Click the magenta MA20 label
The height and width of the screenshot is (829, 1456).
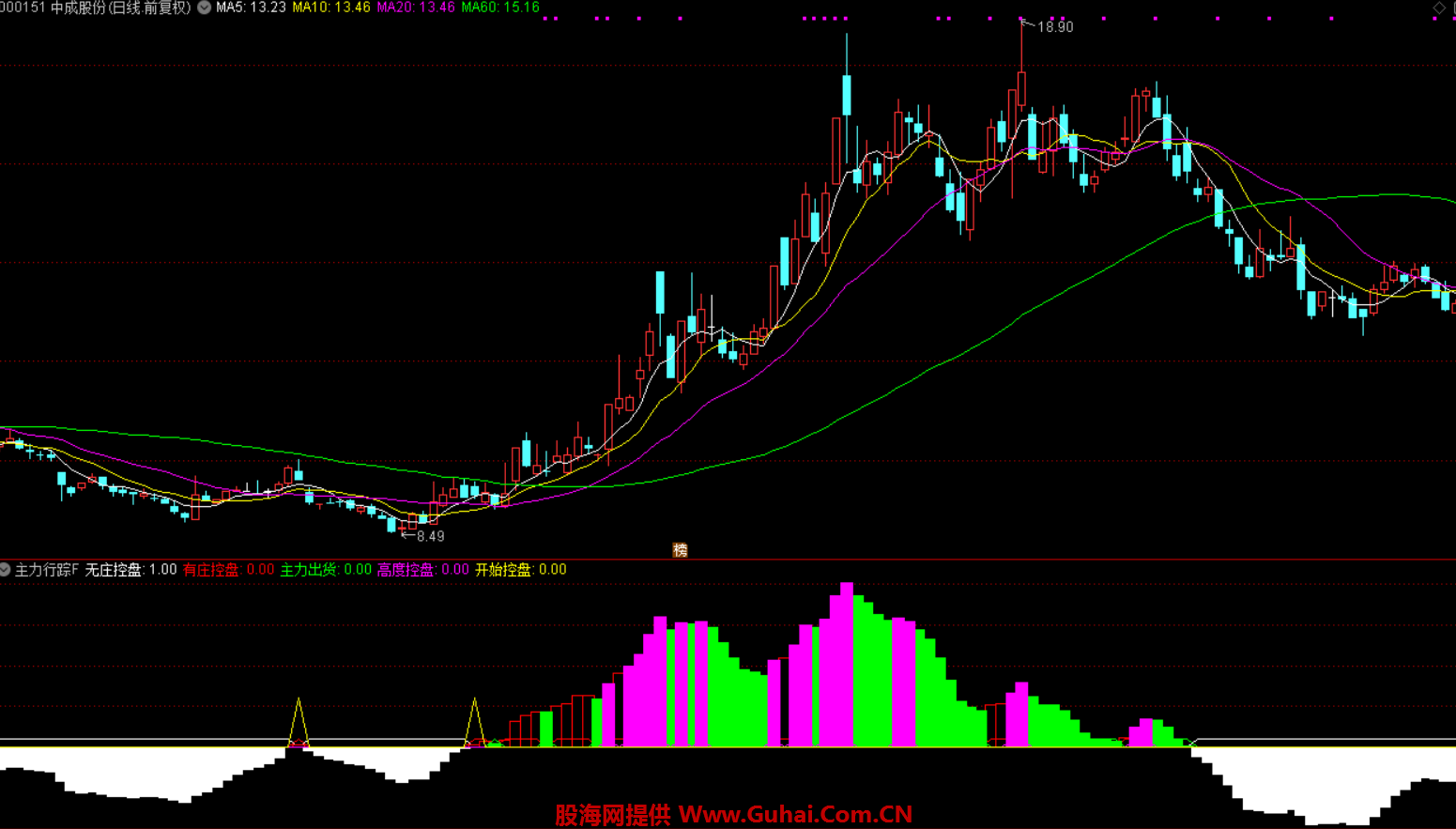click(x=416, y=8)
